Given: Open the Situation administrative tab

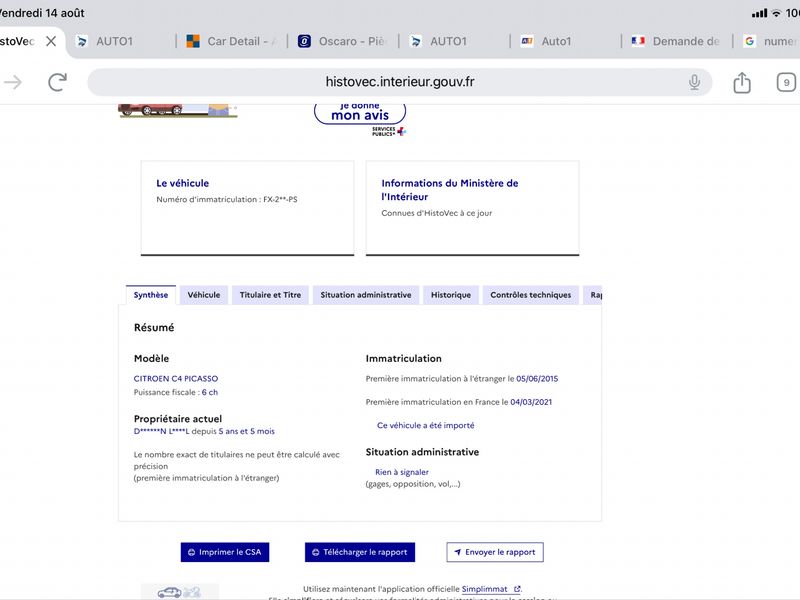Looking at the screenshot, I should (x=366, y=295).
